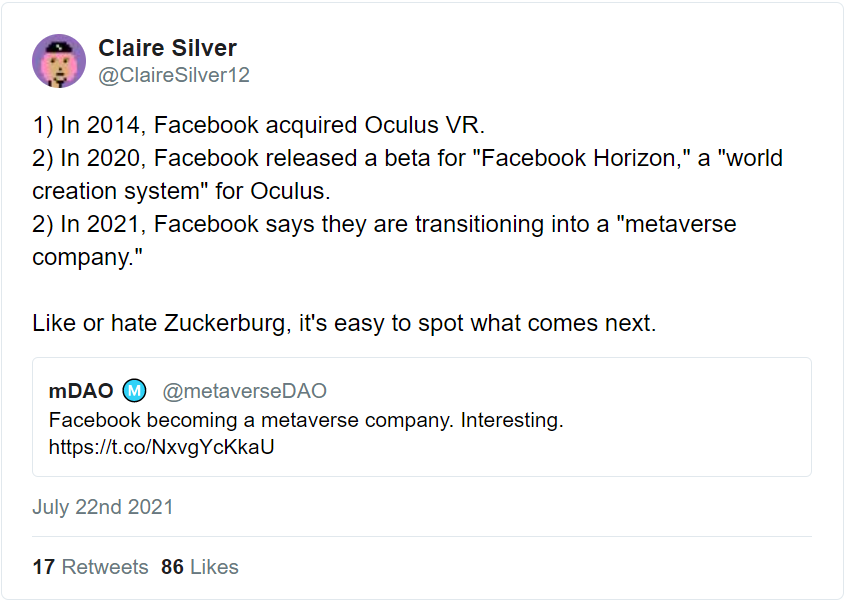Image resolution: width=851 pixels, height=607 pixels.
Task: Visit the @metaverseDAO handle
Action: tap(244, 391)
